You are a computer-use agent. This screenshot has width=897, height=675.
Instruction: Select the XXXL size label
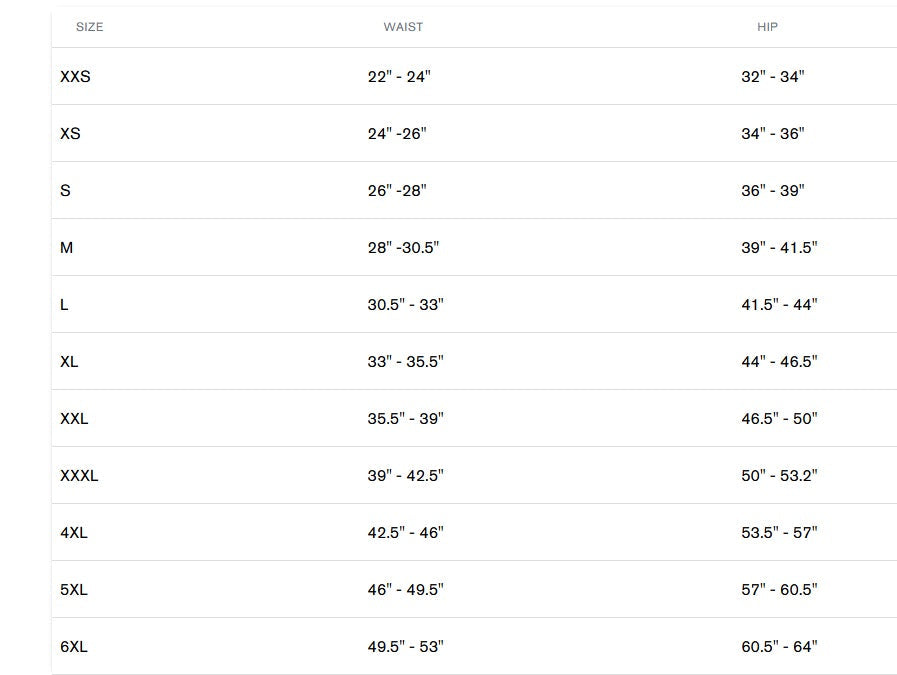point(79,475)
